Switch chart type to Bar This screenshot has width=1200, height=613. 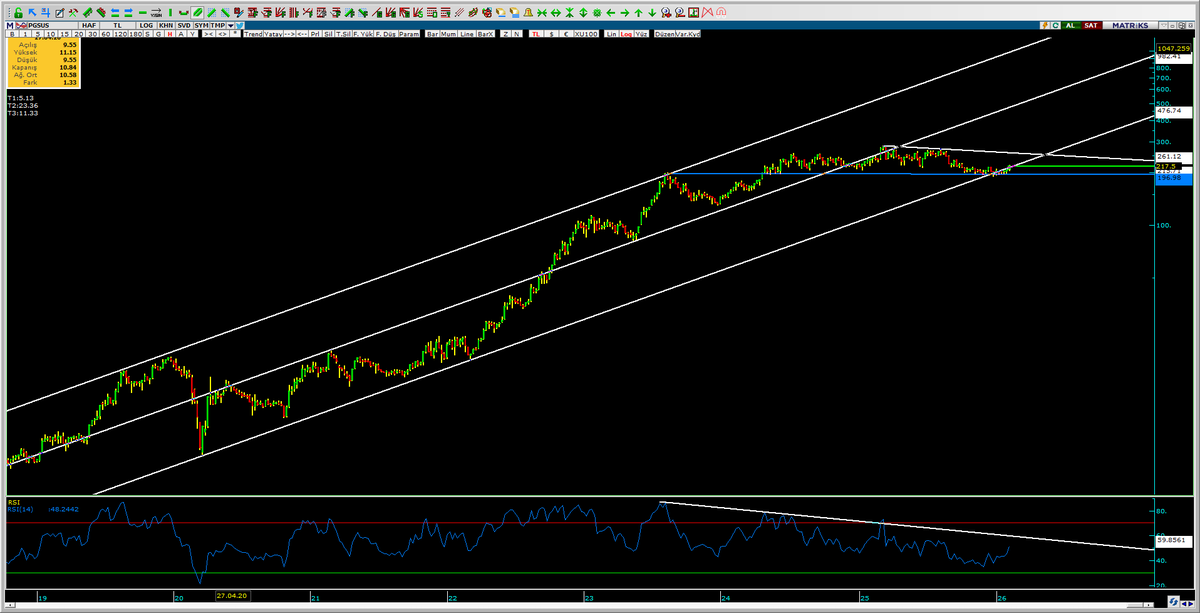tap(432, 34)
